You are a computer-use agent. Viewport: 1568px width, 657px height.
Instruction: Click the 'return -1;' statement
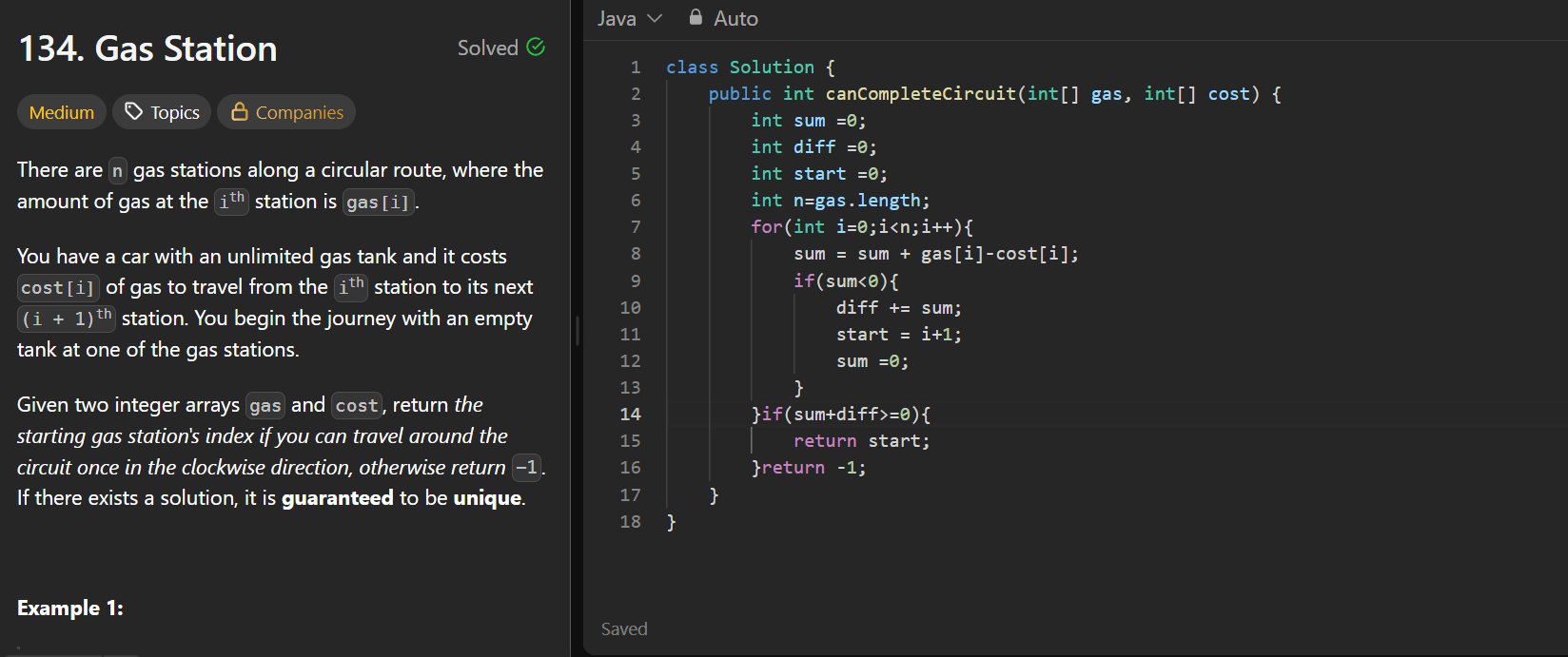814,467
